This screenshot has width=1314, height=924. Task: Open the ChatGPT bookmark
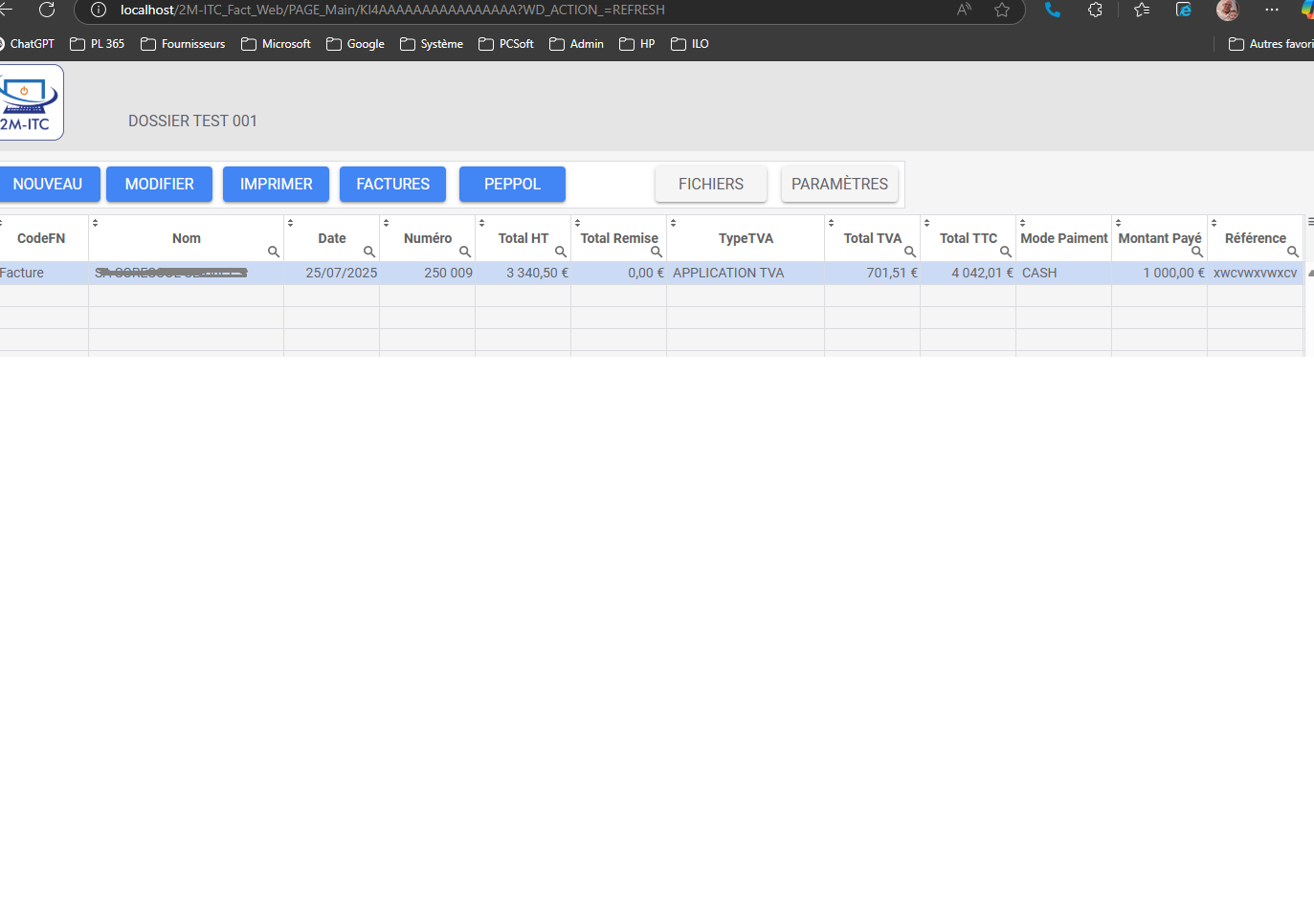tap(27, 44)
